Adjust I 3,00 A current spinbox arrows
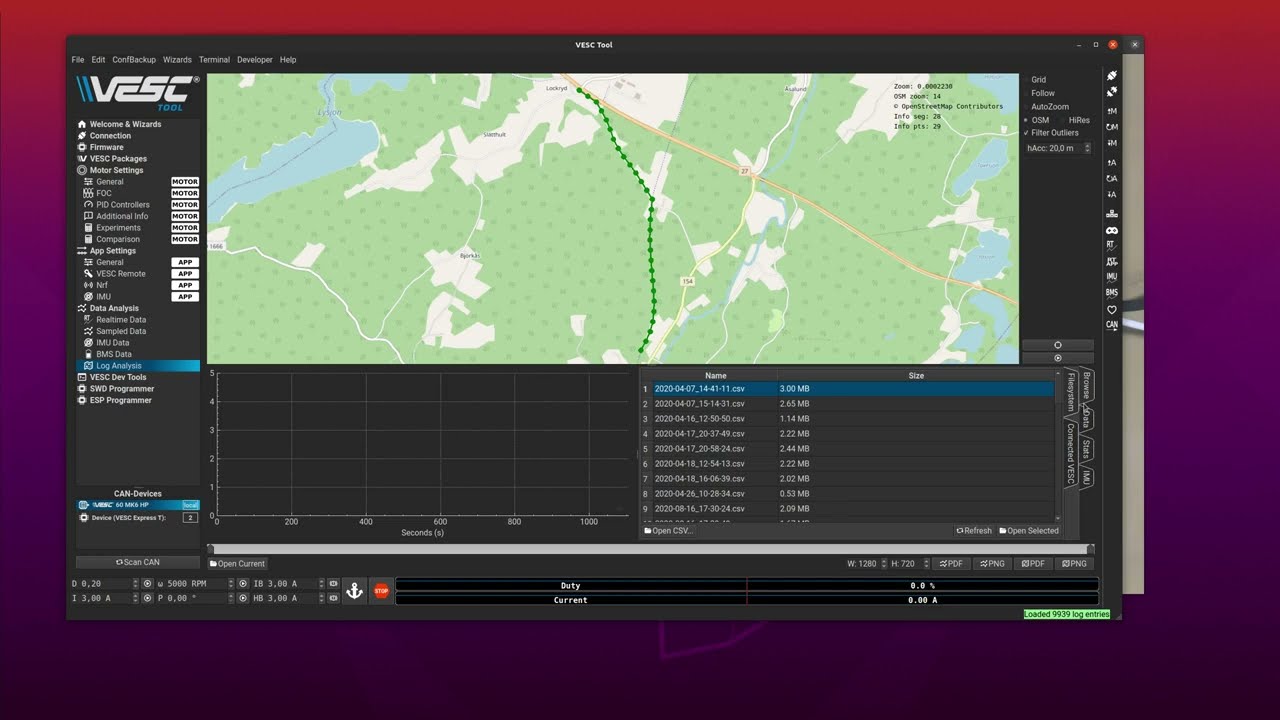This screenshot has height=720, width=1280. 135,598
